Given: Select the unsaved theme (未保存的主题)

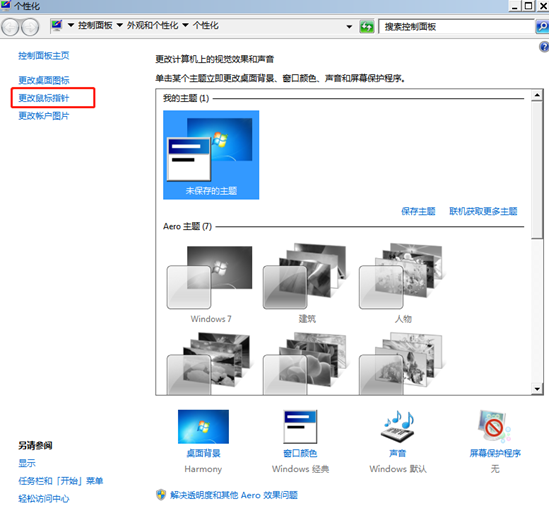Looking at the screenshot, I should tap(211, 155).
